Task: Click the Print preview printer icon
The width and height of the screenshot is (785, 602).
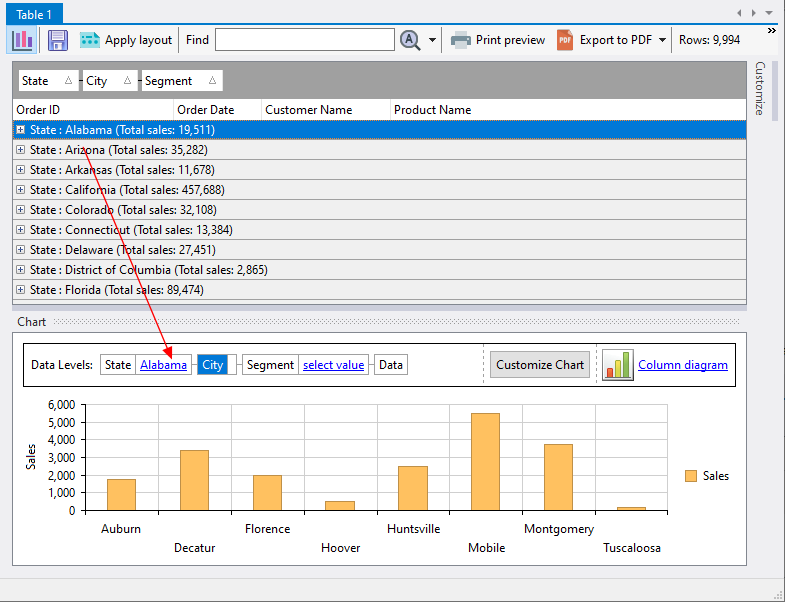Action: pyautogui.click(x=461, y=40)
